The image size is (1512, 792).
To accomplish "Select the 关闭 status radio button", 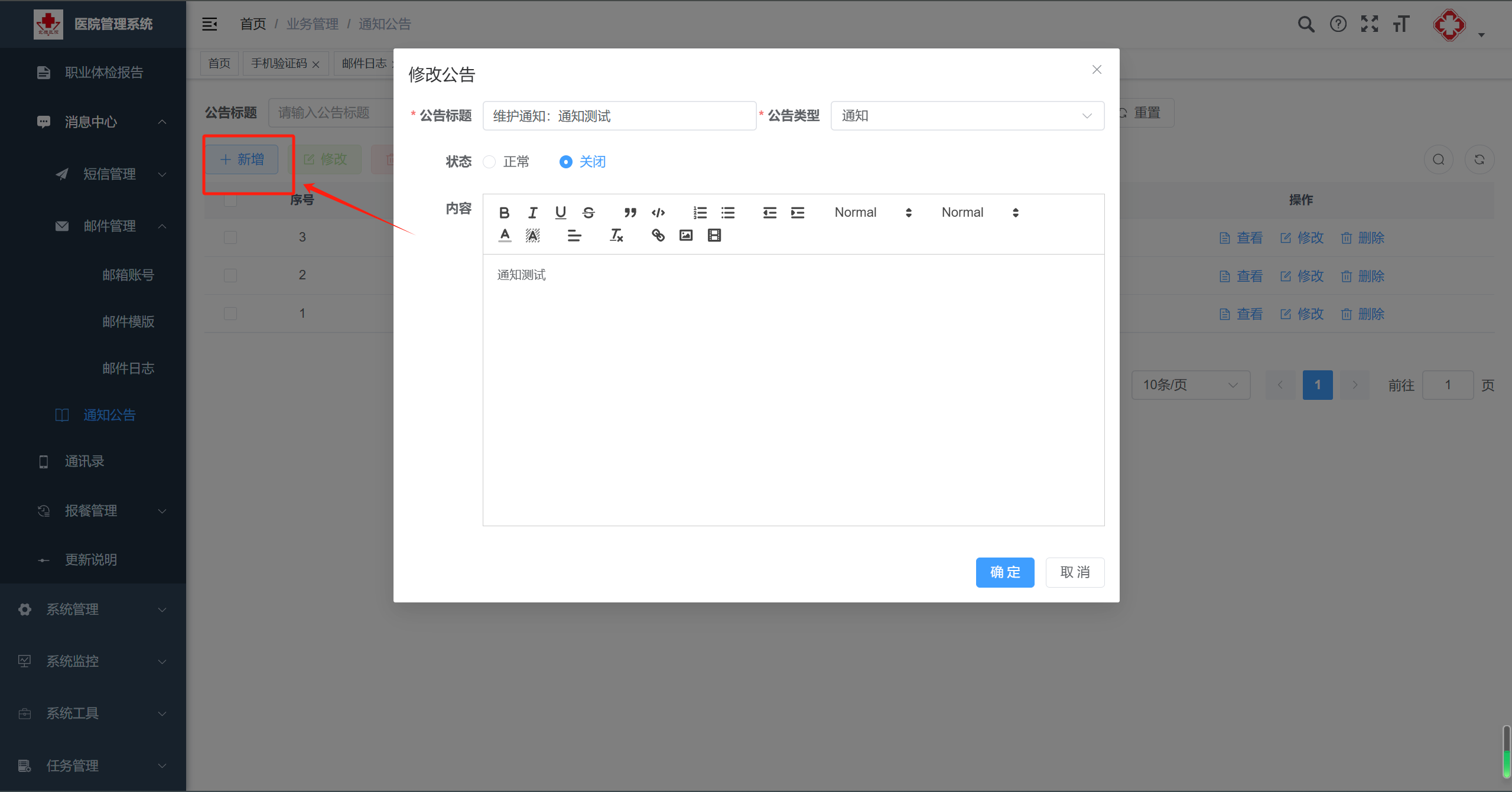I will tap(565, 162).
